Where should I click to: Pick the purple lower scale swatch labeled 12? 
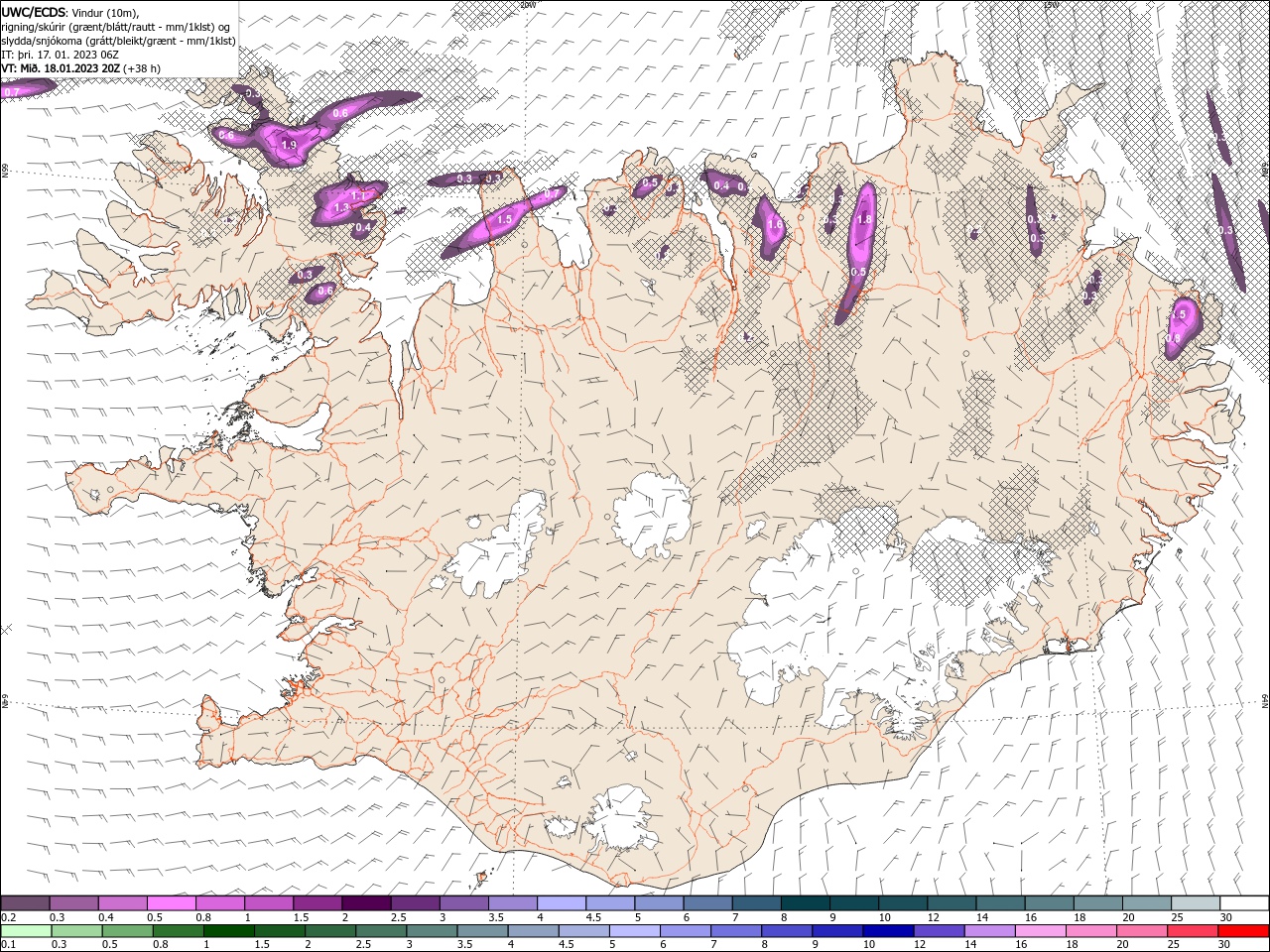point(940,931)
